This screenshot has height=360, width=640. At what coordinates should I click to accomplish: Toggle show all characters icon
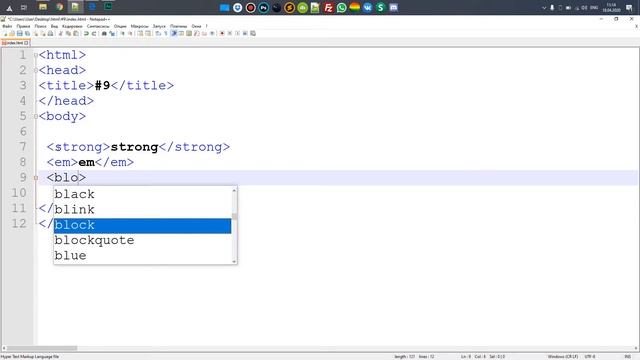point(165,33)
